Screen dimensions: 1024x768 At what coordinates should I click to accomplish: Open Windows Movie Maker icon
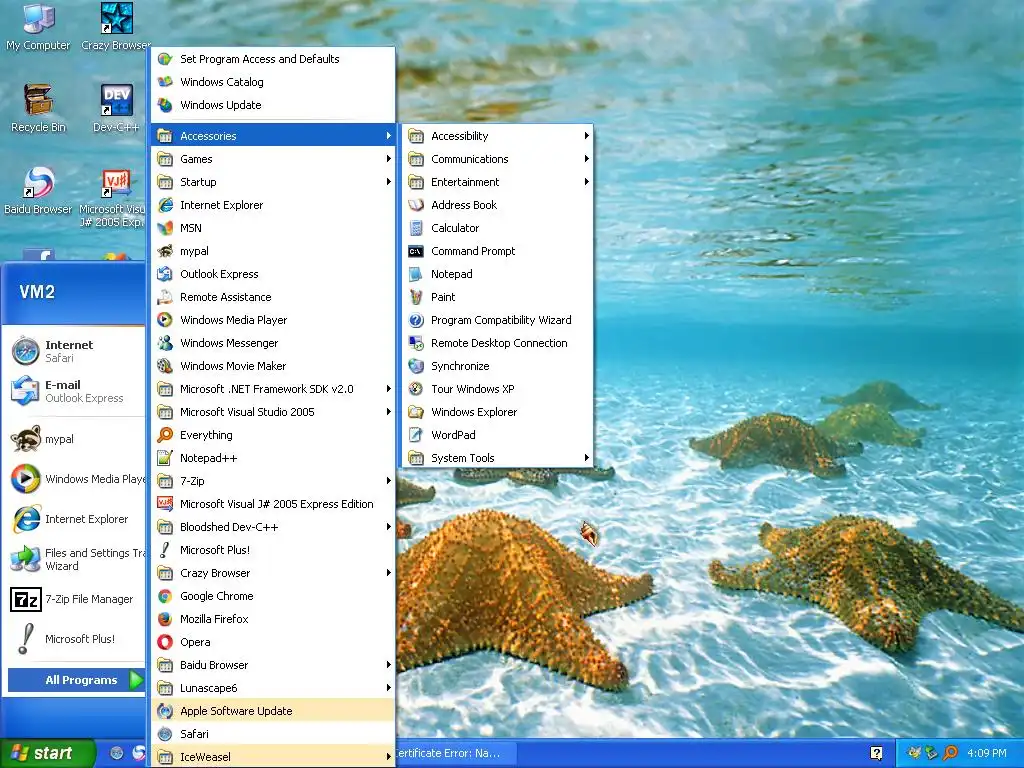pos(165,366)
